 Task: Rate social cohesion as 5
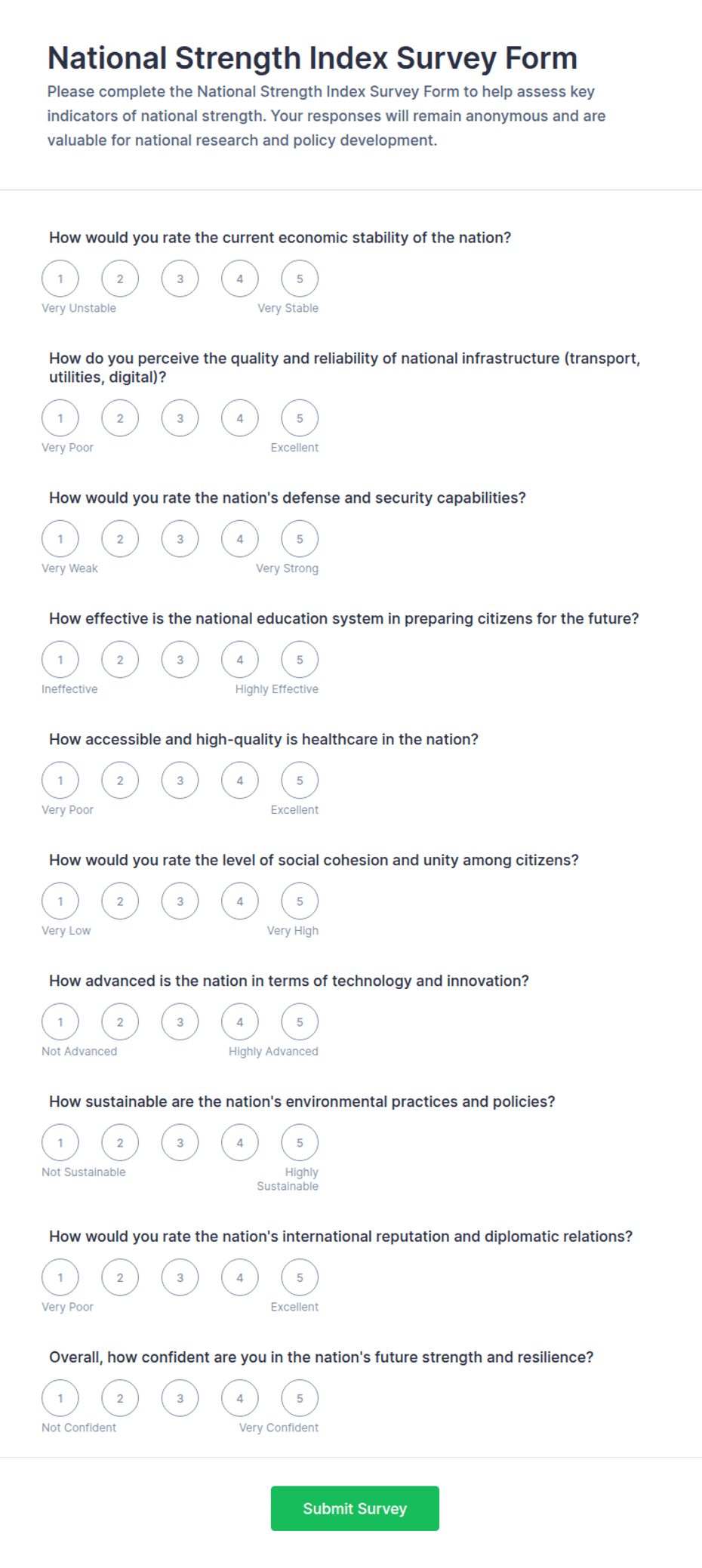coord(300,901)
